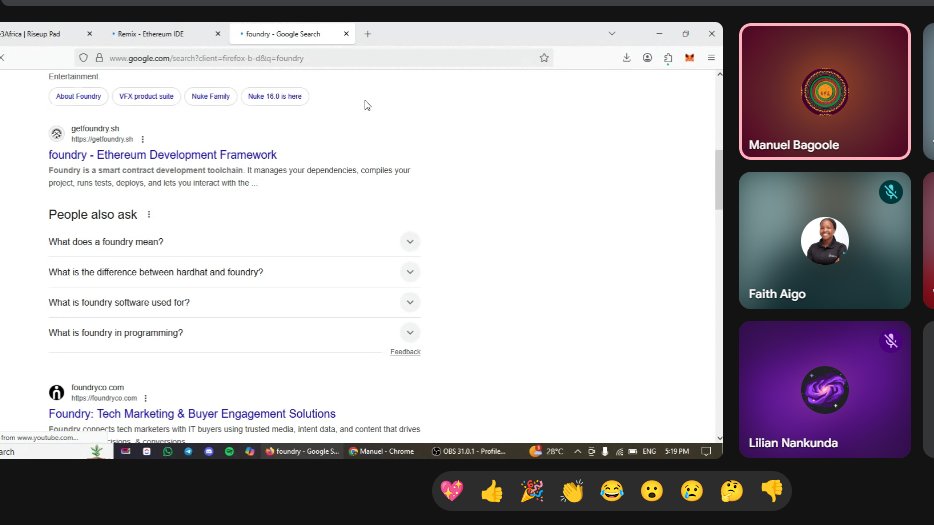This screenshot has height=525, width=934.
Task: Send the crying face reaction
Action: [x=692, y=491]
